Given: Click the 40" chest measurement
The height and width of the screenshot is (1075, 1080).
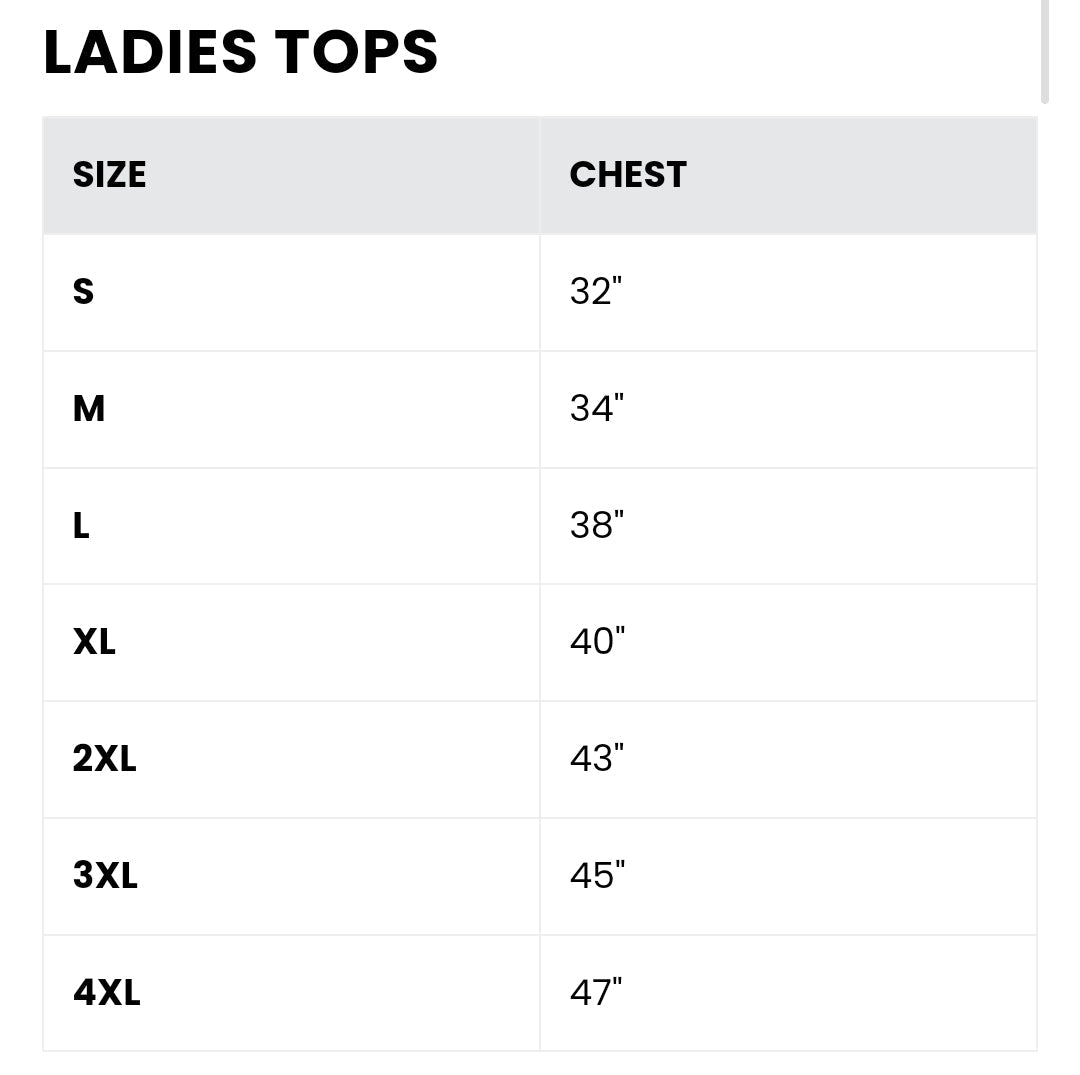Looking at the screenshot, I should click(x=597, y=642).
